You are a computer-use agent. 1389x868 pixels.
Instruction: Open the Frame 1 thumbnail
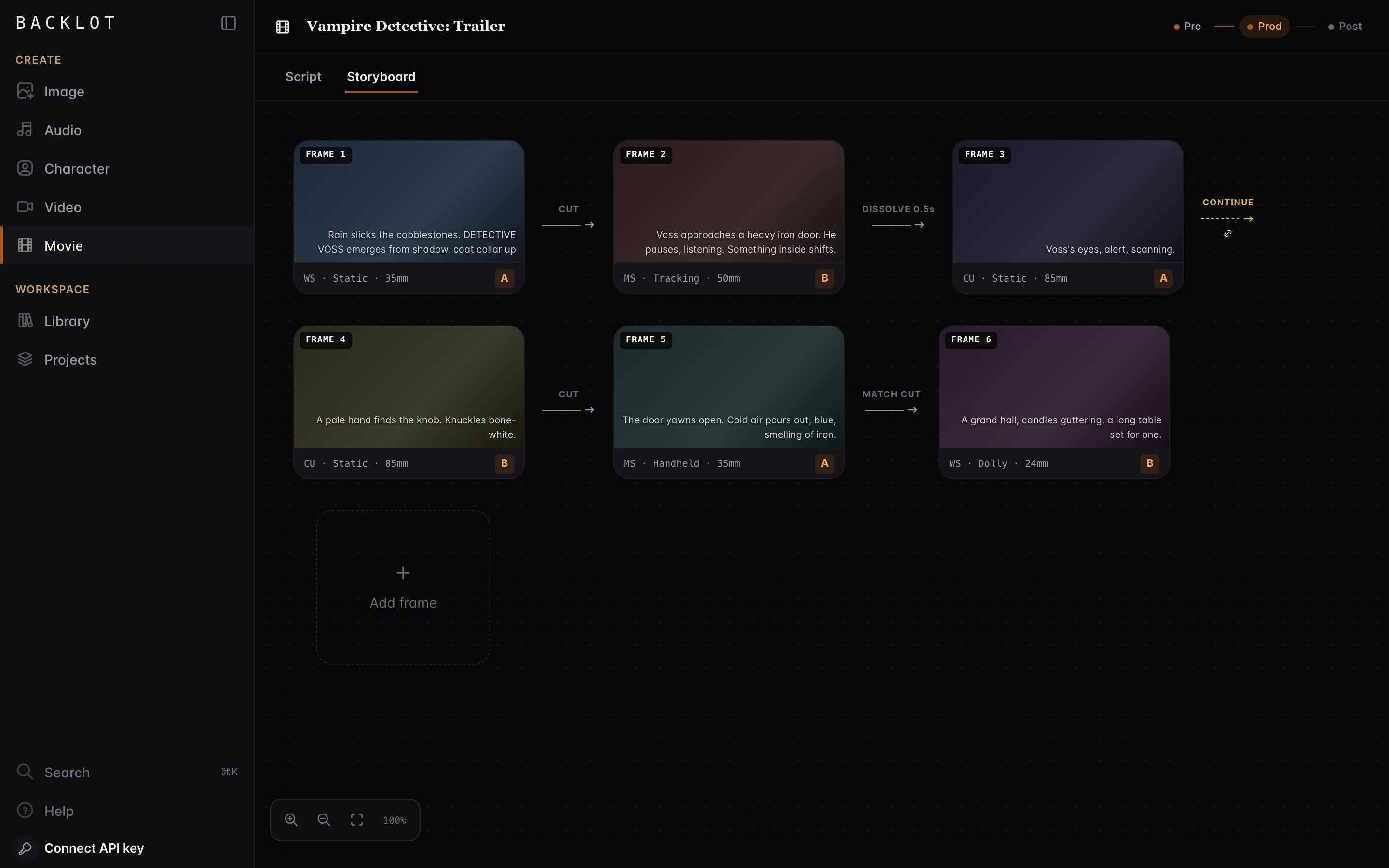click(409, 202)
